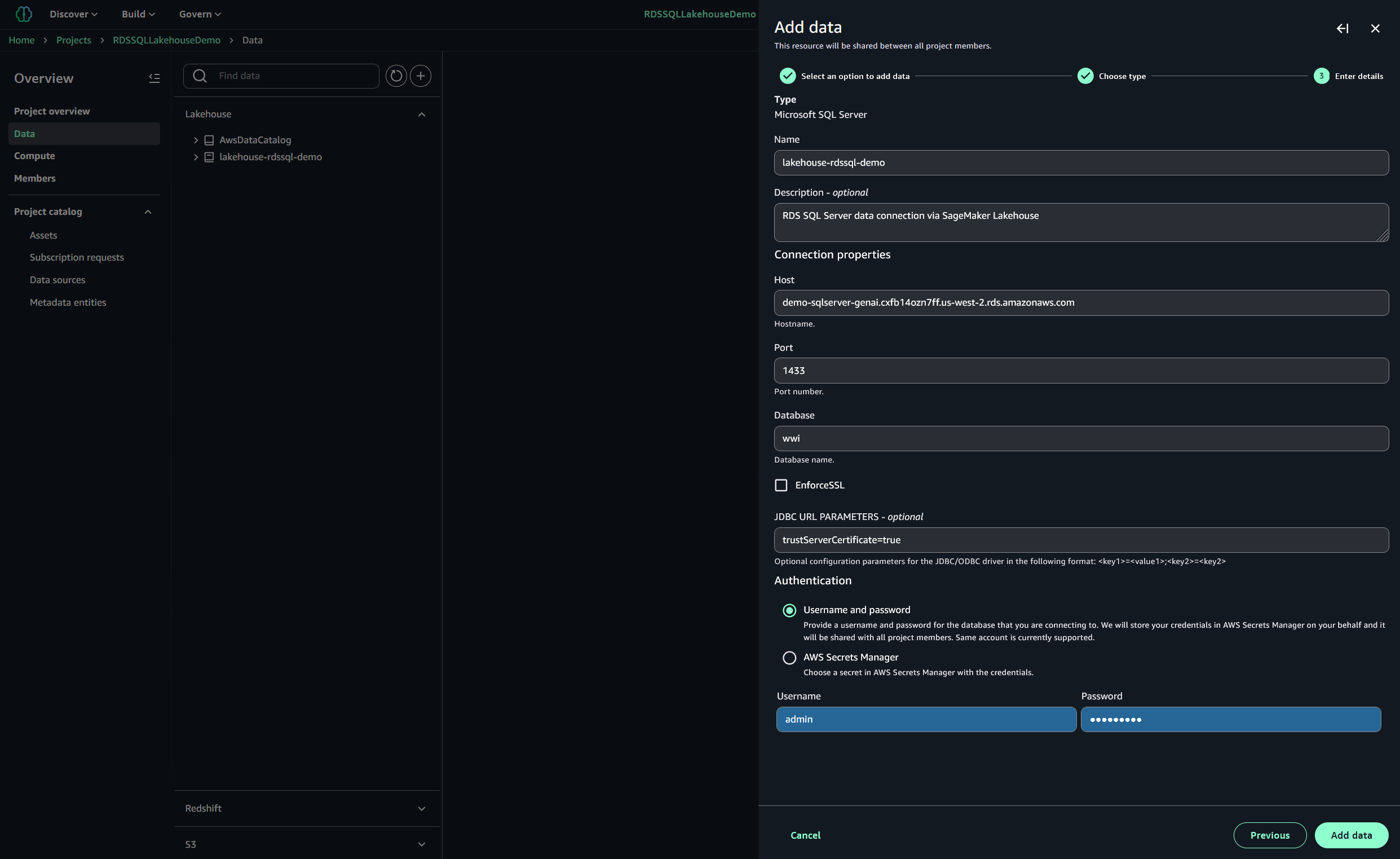Click the lakehouse-rdssql-demo catalog icon
The image size is (1400, 859).
(x=209, y=157)
